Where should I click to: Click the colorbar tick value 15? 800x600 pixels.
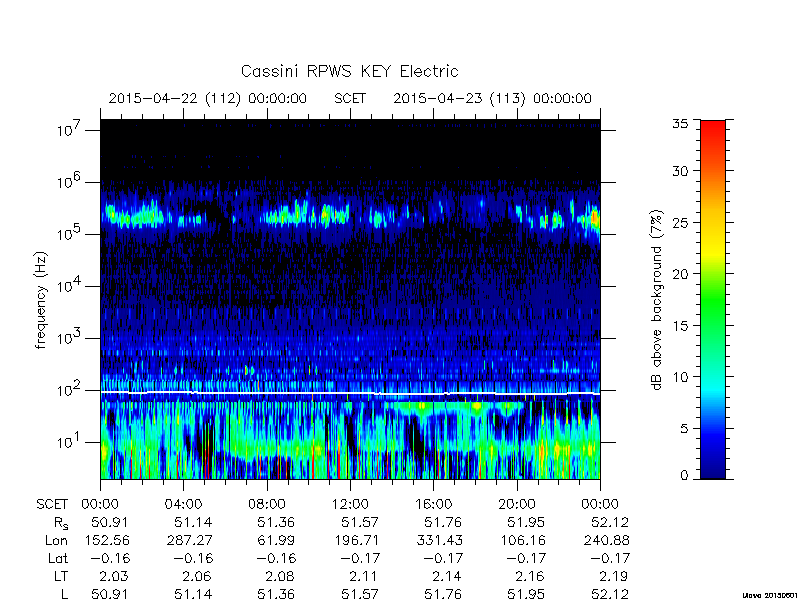click(x=680, y=326)
